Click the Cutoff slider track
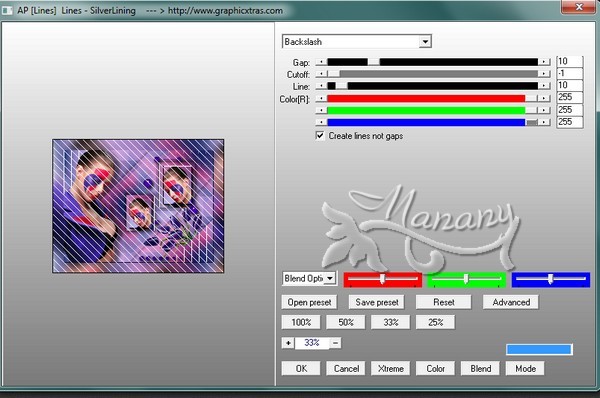600x398 pixels. 432,74
